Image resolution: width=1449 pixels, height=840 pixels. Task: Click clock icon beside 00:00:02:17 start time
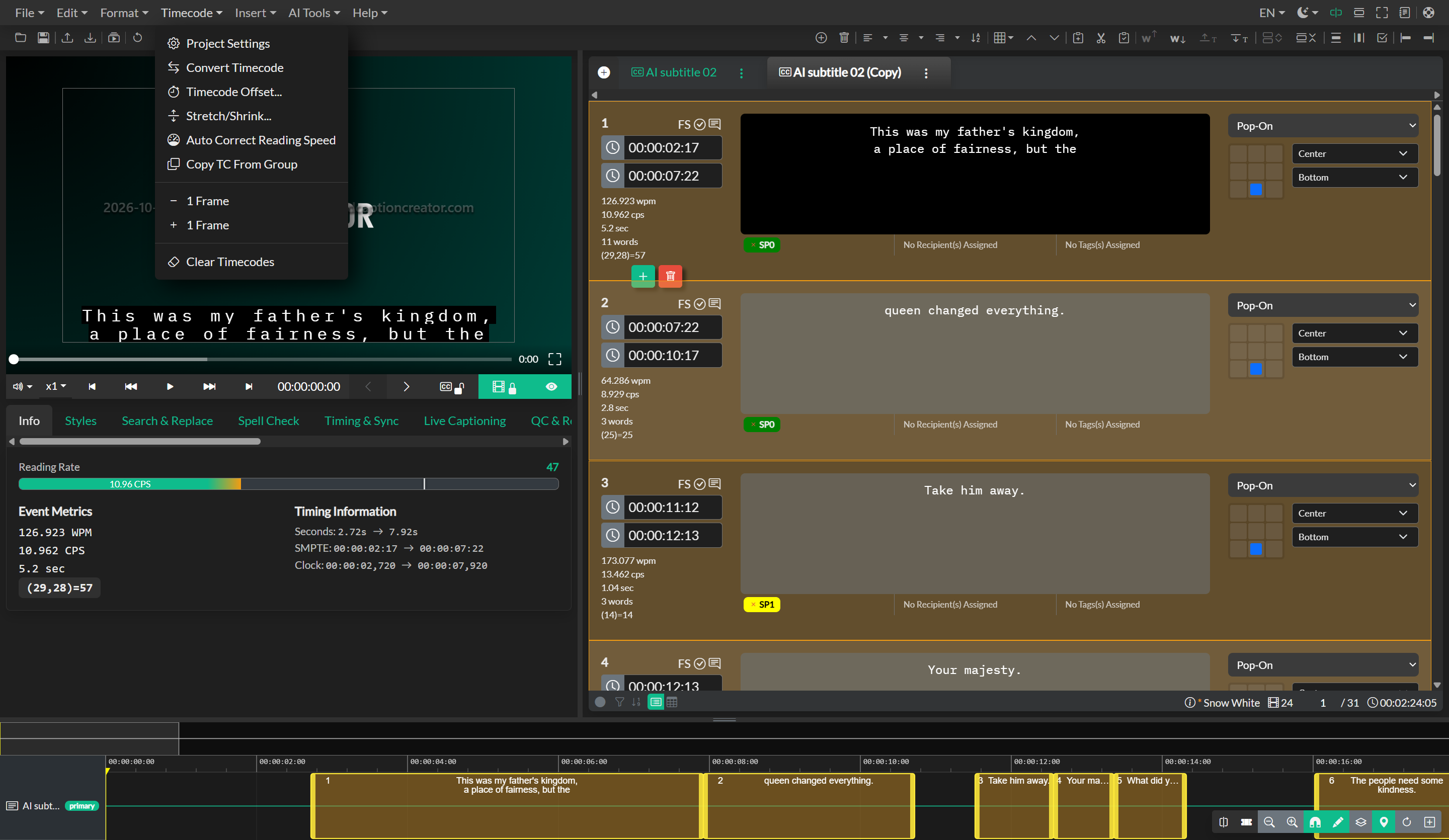(x=613, y=148)
